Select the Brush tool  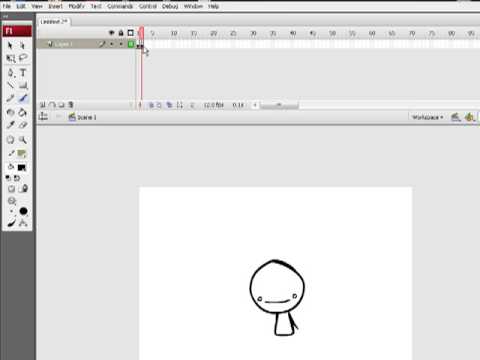pyautogui.click(x=23, y=98)
